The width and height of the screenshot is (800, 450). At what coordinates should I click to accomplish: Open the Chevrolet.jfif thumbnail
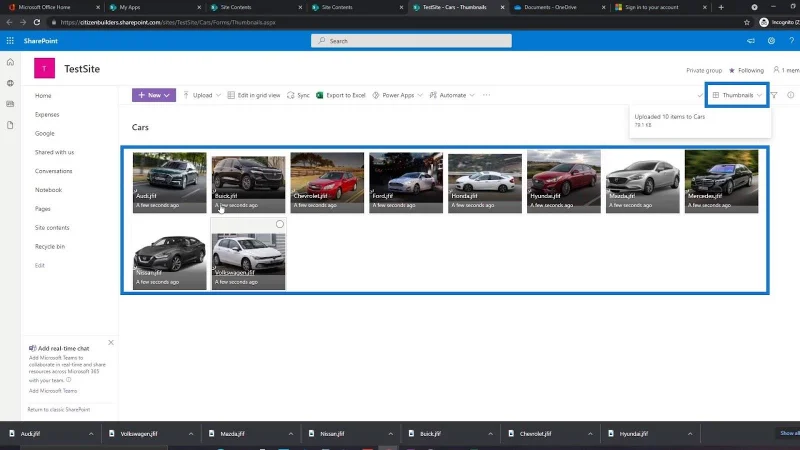click(x=327, y=182)
